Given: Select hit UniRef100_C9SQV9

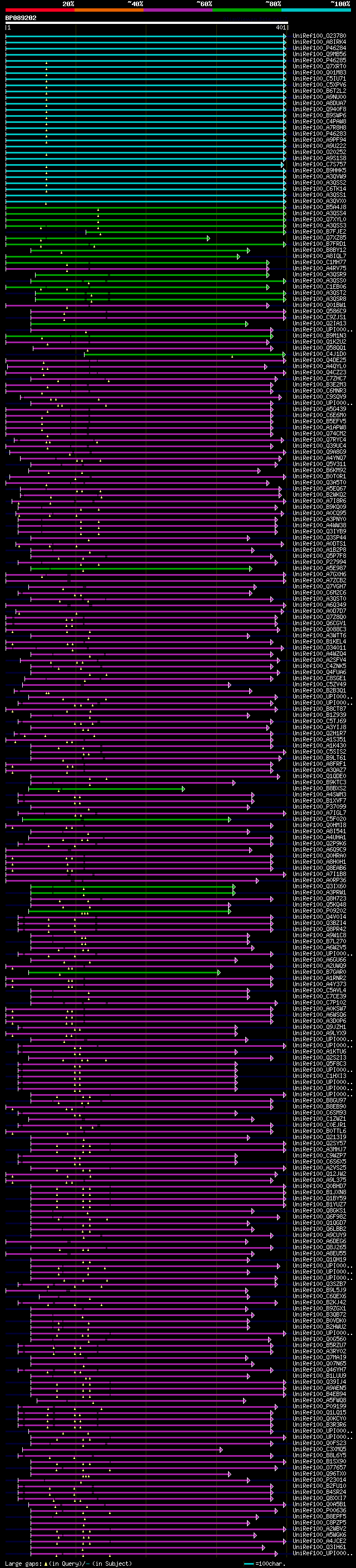Looking at the screenshot, I should pyautogui.click(x=319, y=397).
